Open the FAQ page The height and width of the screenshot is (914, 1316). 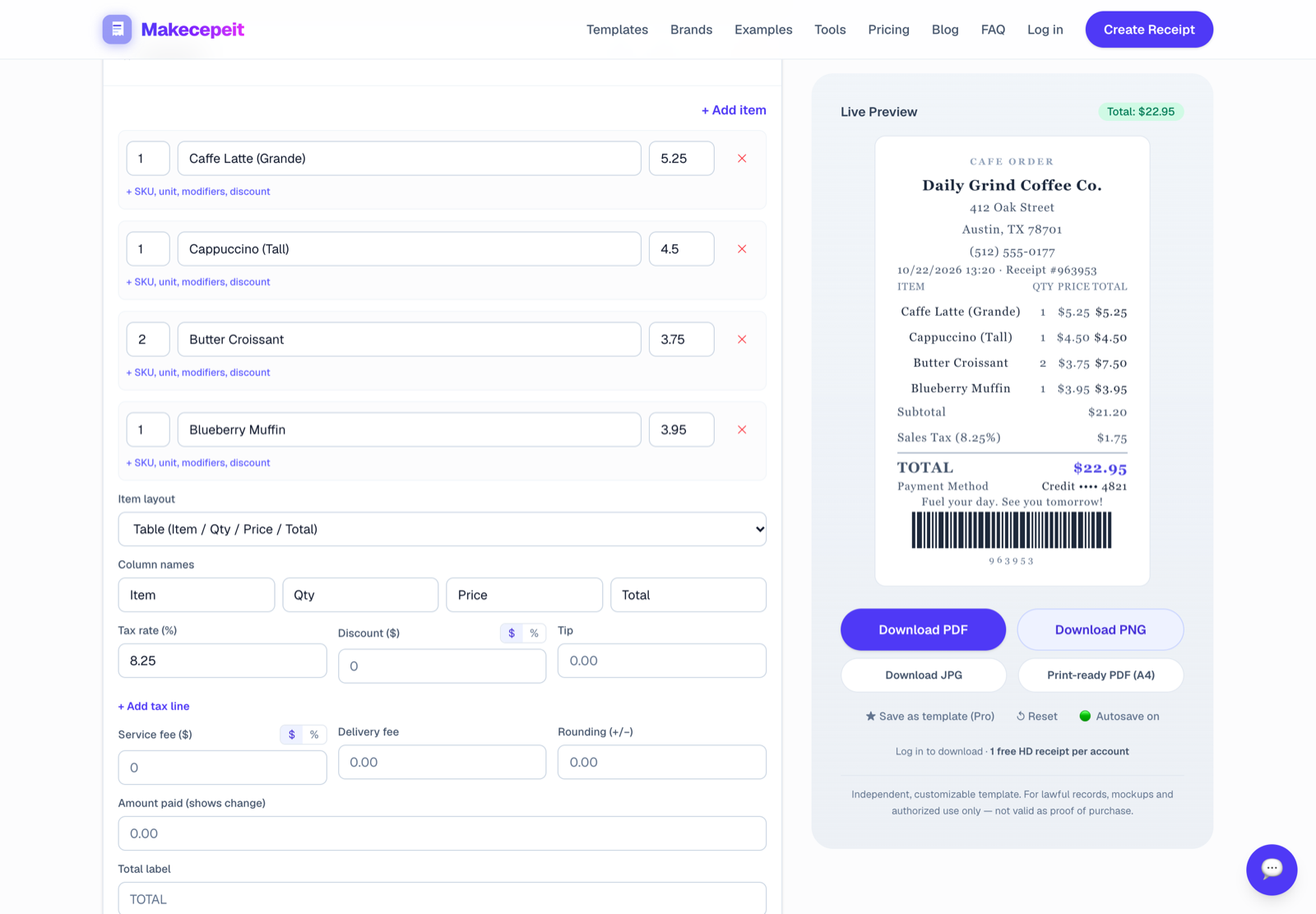coord(993,30)
